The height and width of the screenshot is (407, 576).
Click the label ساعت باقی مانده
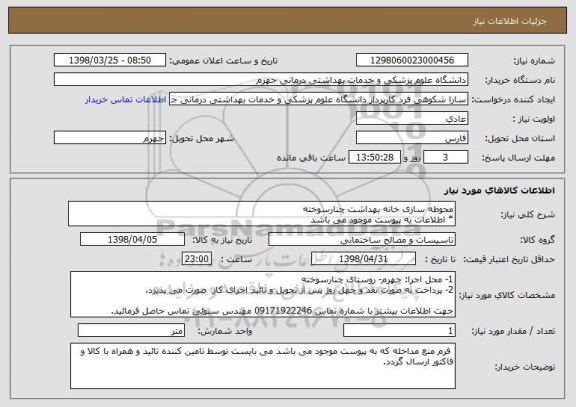(x=311, y=158)
